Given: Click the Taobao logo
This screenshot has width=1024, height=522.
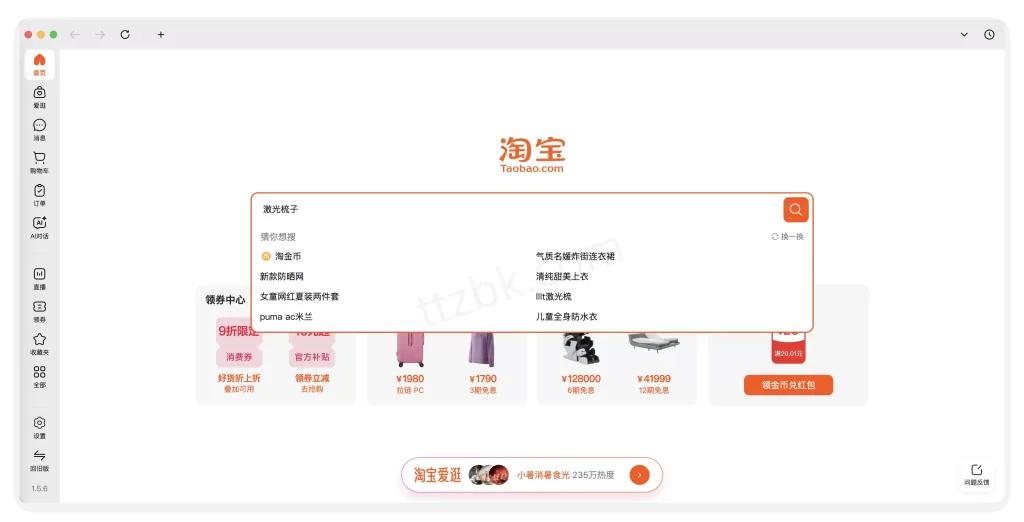Looking at the screenshot, I should click(532, 155).
